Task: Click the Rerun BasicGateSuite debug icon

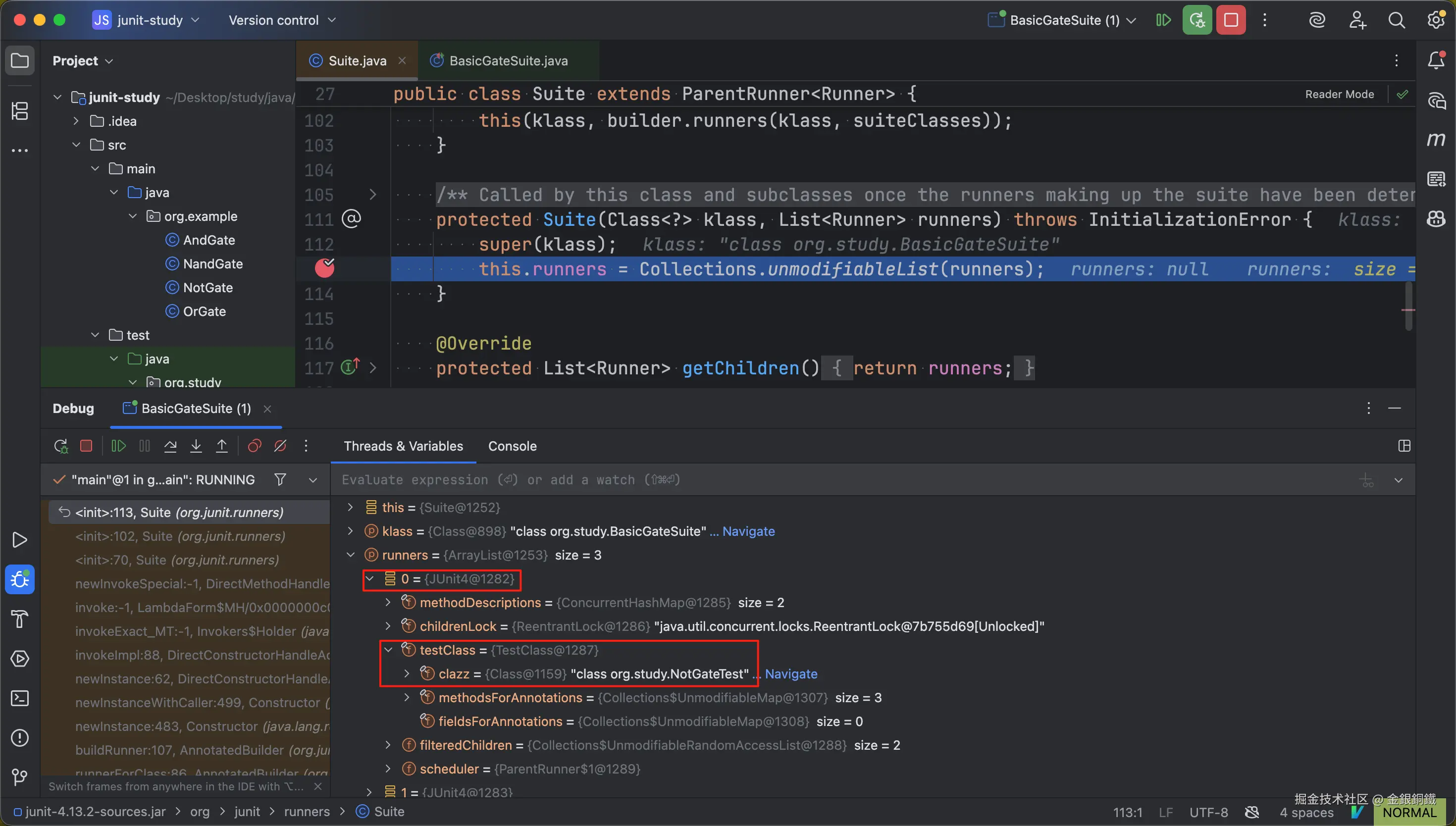Action: 61,446
